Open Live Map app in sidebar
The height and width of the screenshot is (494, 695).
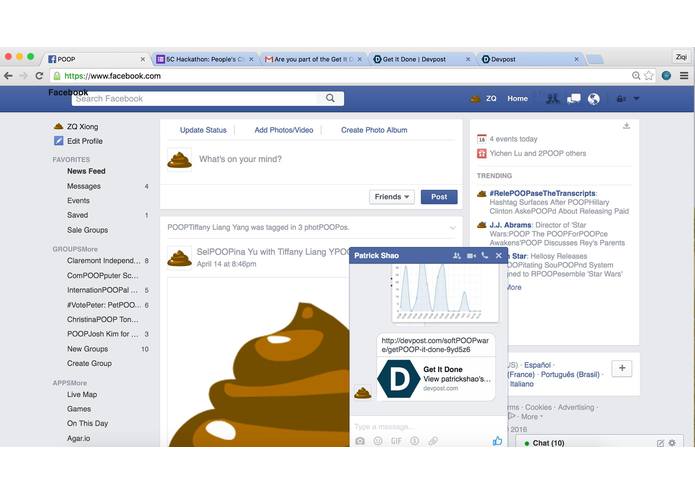(82, 394)
